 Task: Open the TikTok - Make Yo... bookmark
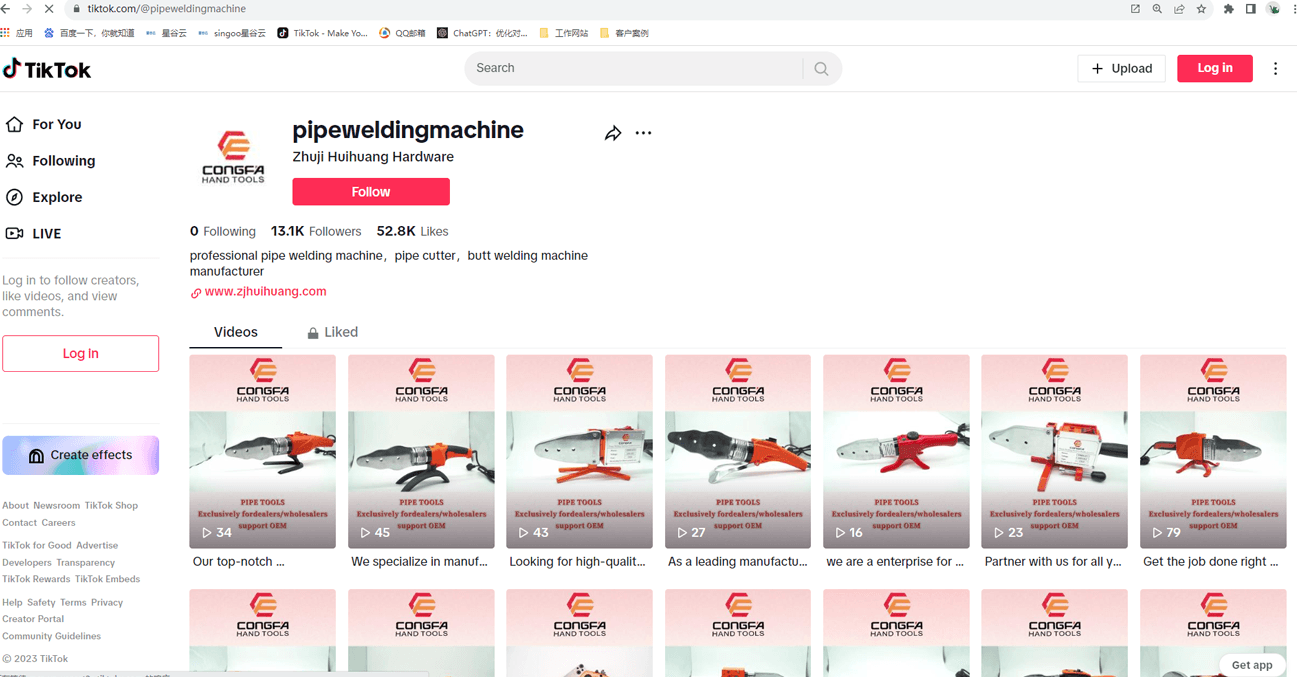323,33
